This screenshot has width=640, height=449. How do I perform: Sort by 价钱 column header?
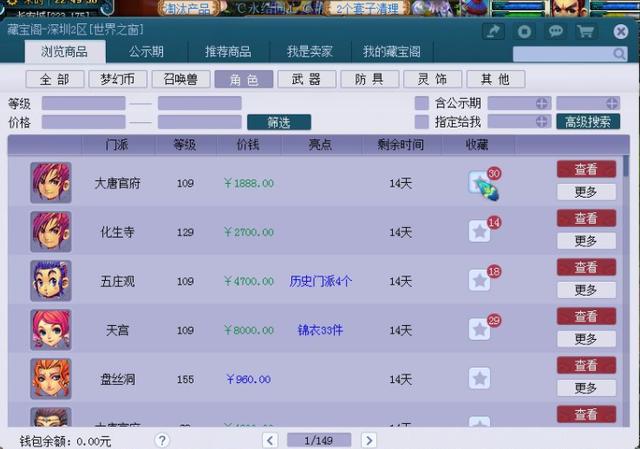tap(248, 144)
